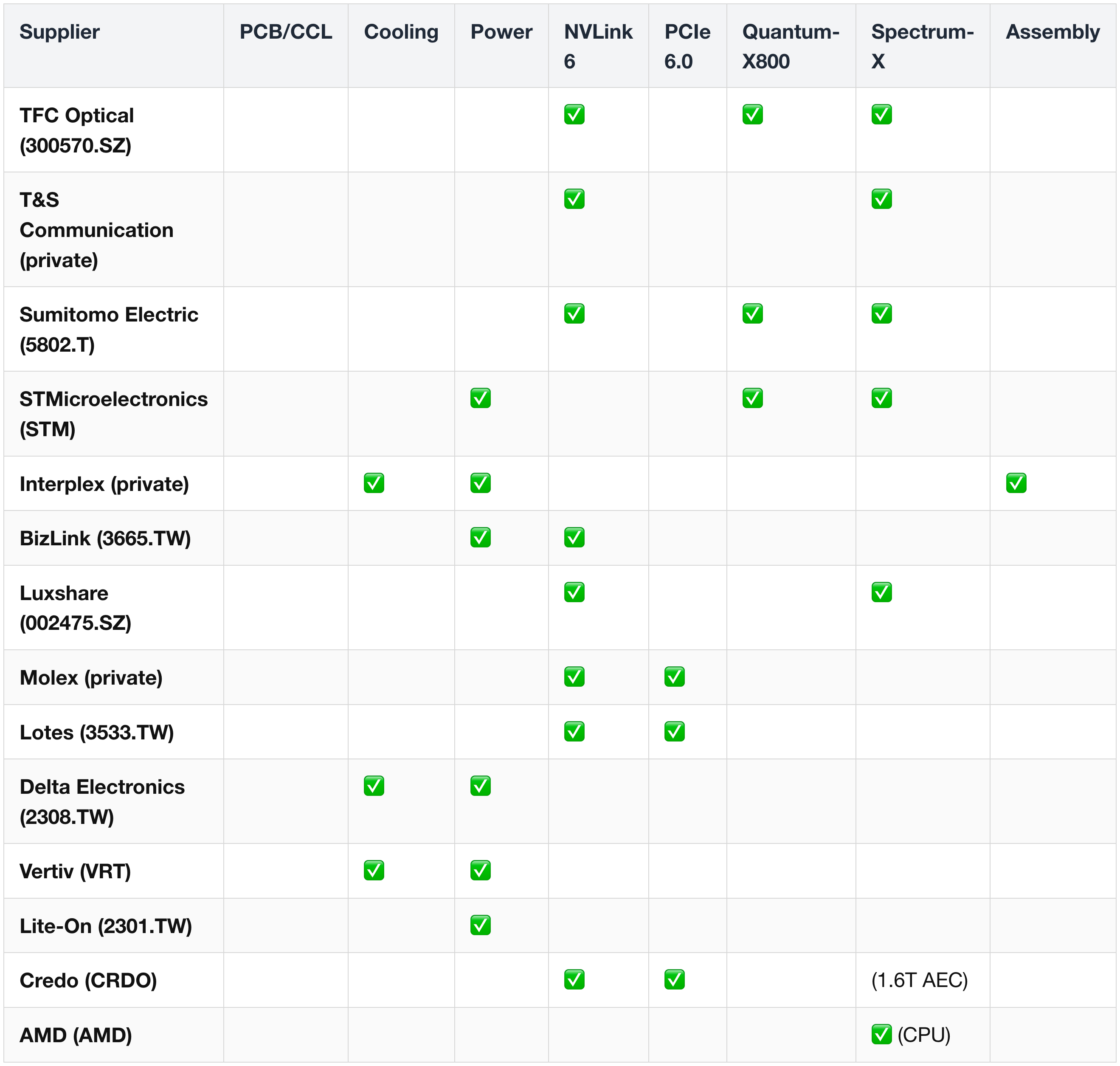Click BizLink NVLink 6 checkmark
This screenshot has width=1120, height=1066.
point(574,538)
